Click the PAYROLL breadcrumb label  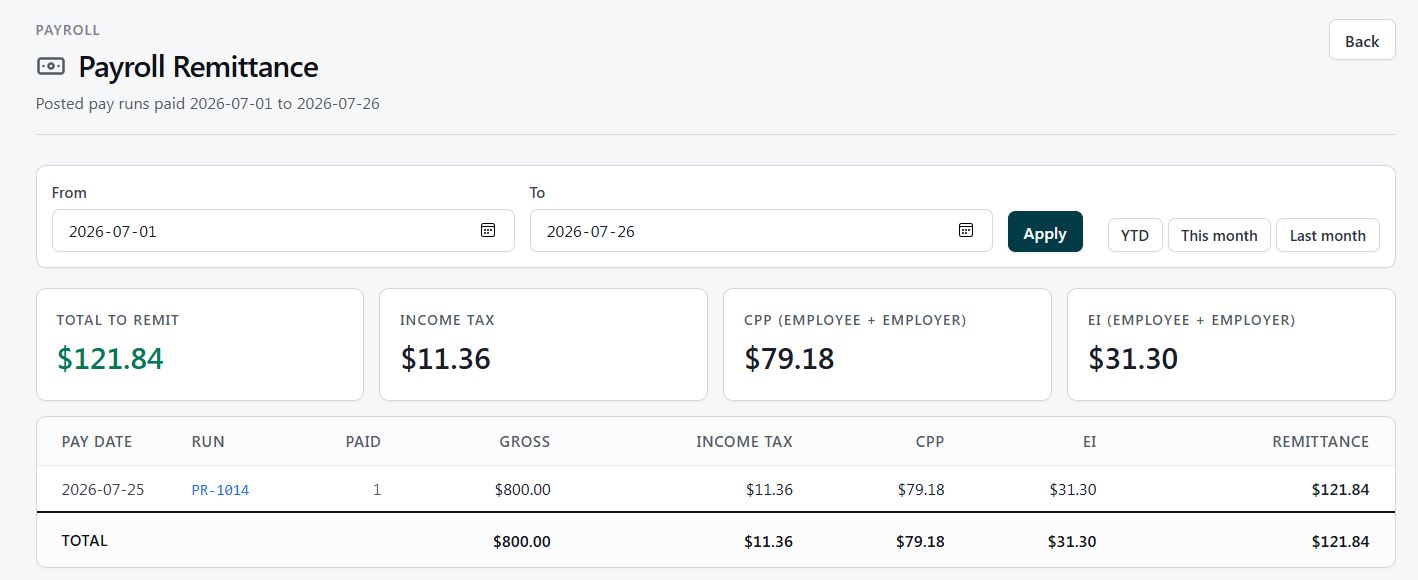point(68,30)
